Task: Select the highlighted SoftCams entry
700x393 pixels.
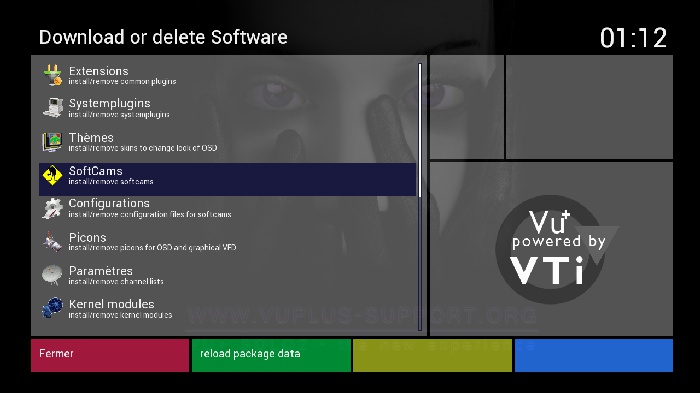Action: click(x=228, y=179)
